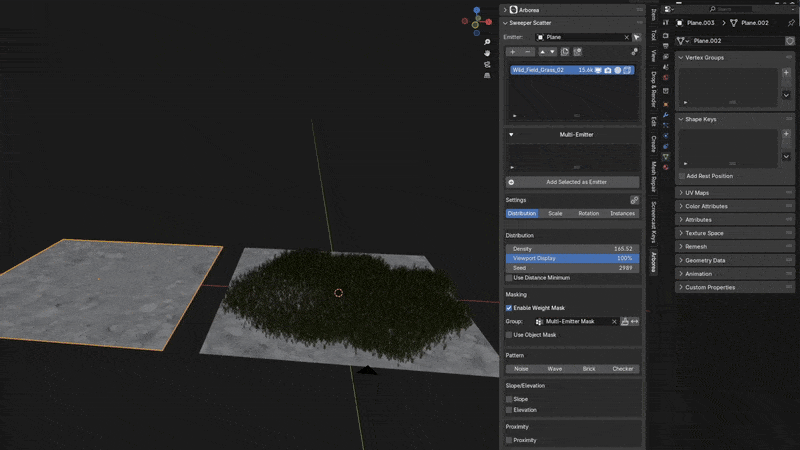Open Vertex Groups specials dropdown arrow
Screen dimensions: 800x450
tap(786, 95)
